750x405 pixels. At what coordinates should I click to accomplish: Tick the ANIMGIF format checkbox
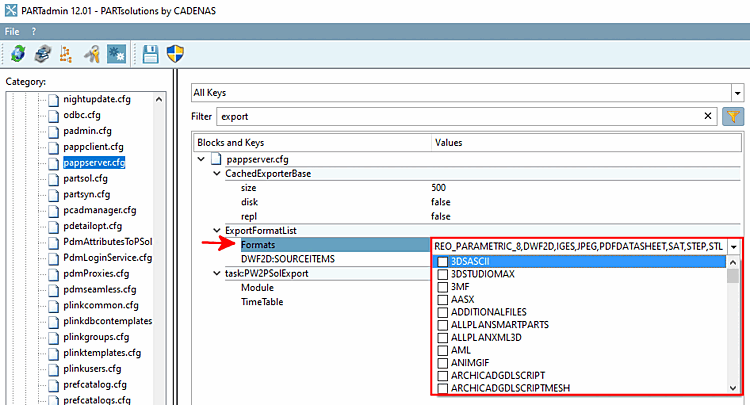[442, 363]
